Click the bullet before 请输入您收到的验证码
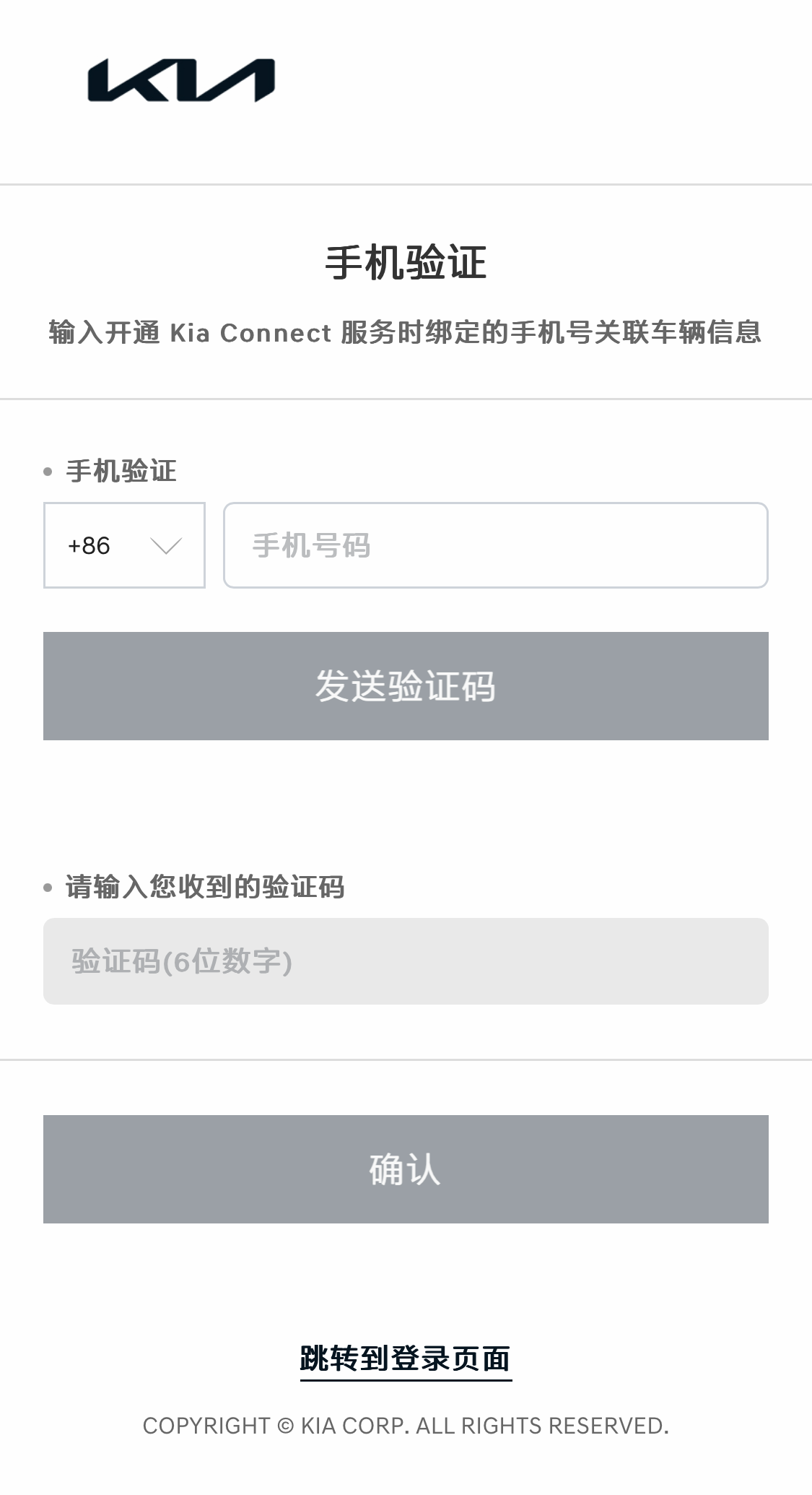 (48, 888)
